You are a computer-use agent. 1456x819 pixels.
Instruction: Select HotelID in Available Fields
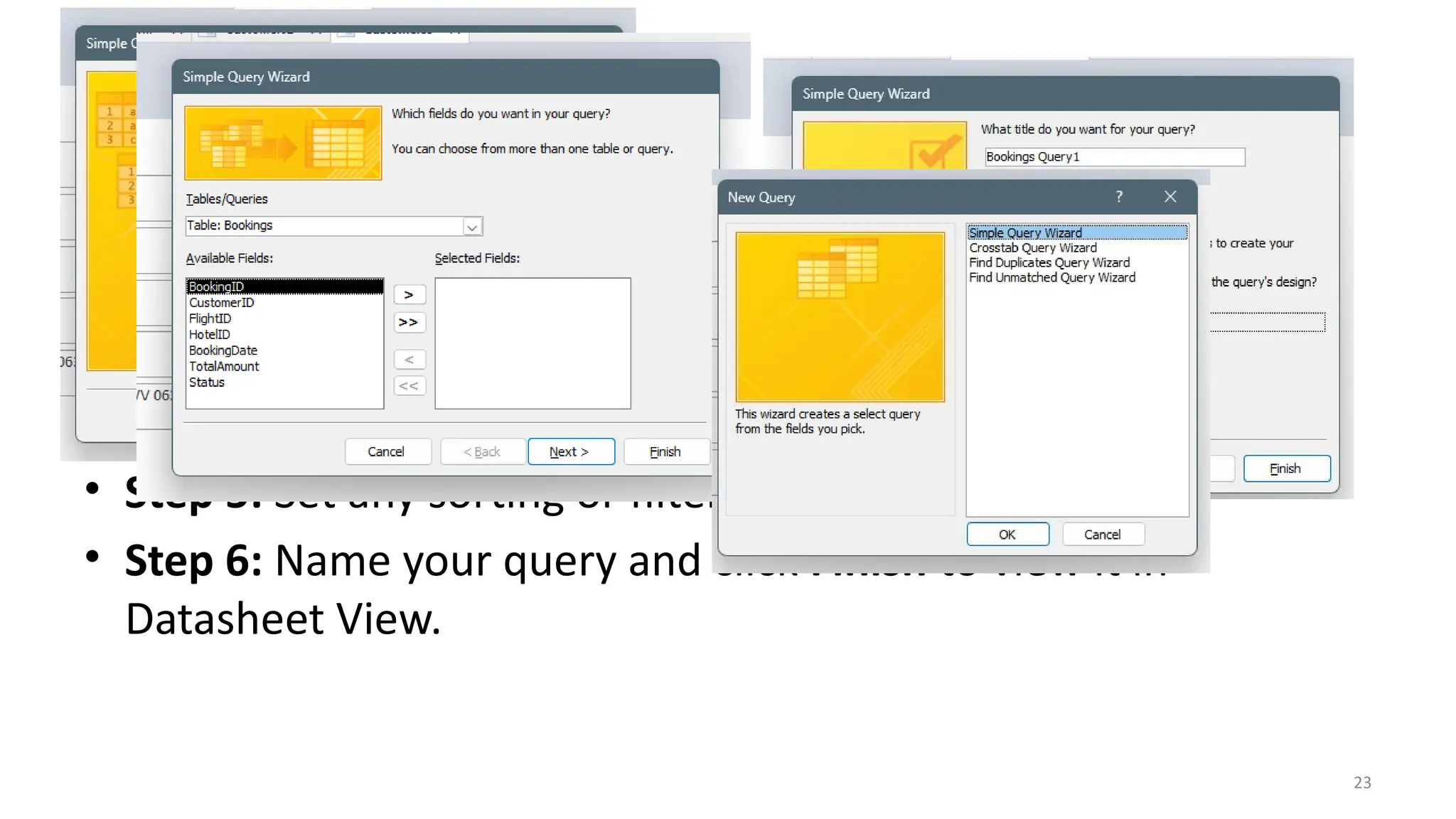pos(284,334)
